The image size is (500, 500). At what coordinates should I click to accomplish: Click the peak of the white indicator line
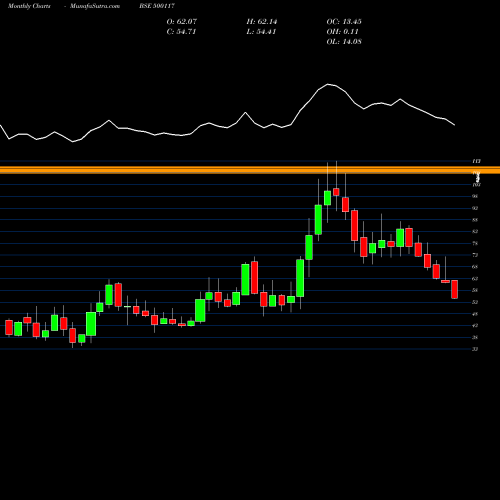click(x=328, y=84)
